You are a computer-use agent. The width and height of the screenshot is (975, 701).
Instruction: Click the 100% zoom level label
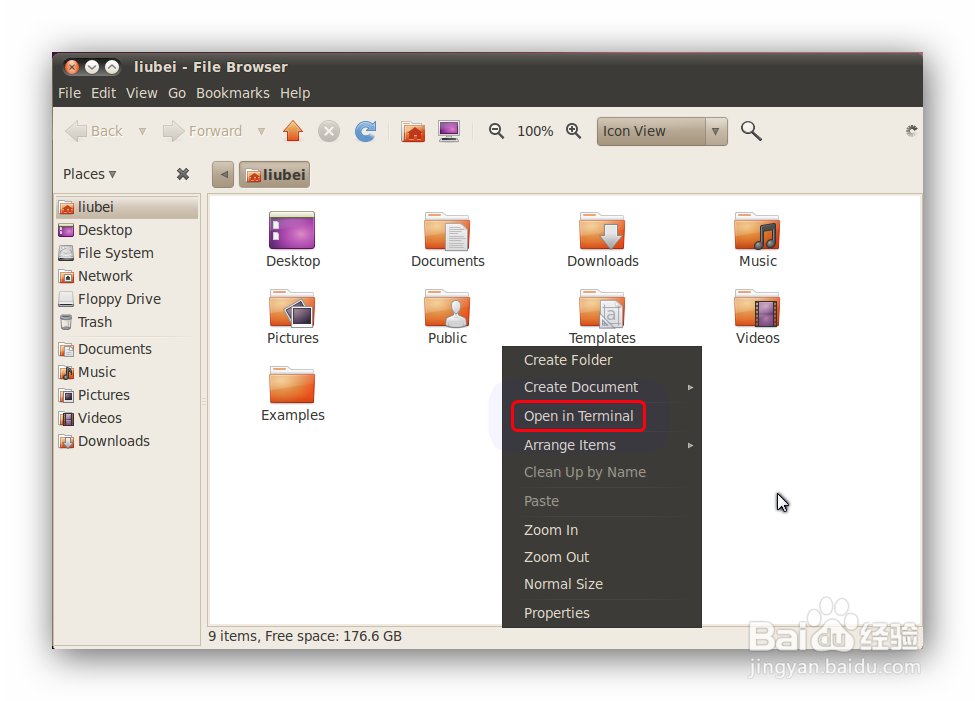pos(535,131)
